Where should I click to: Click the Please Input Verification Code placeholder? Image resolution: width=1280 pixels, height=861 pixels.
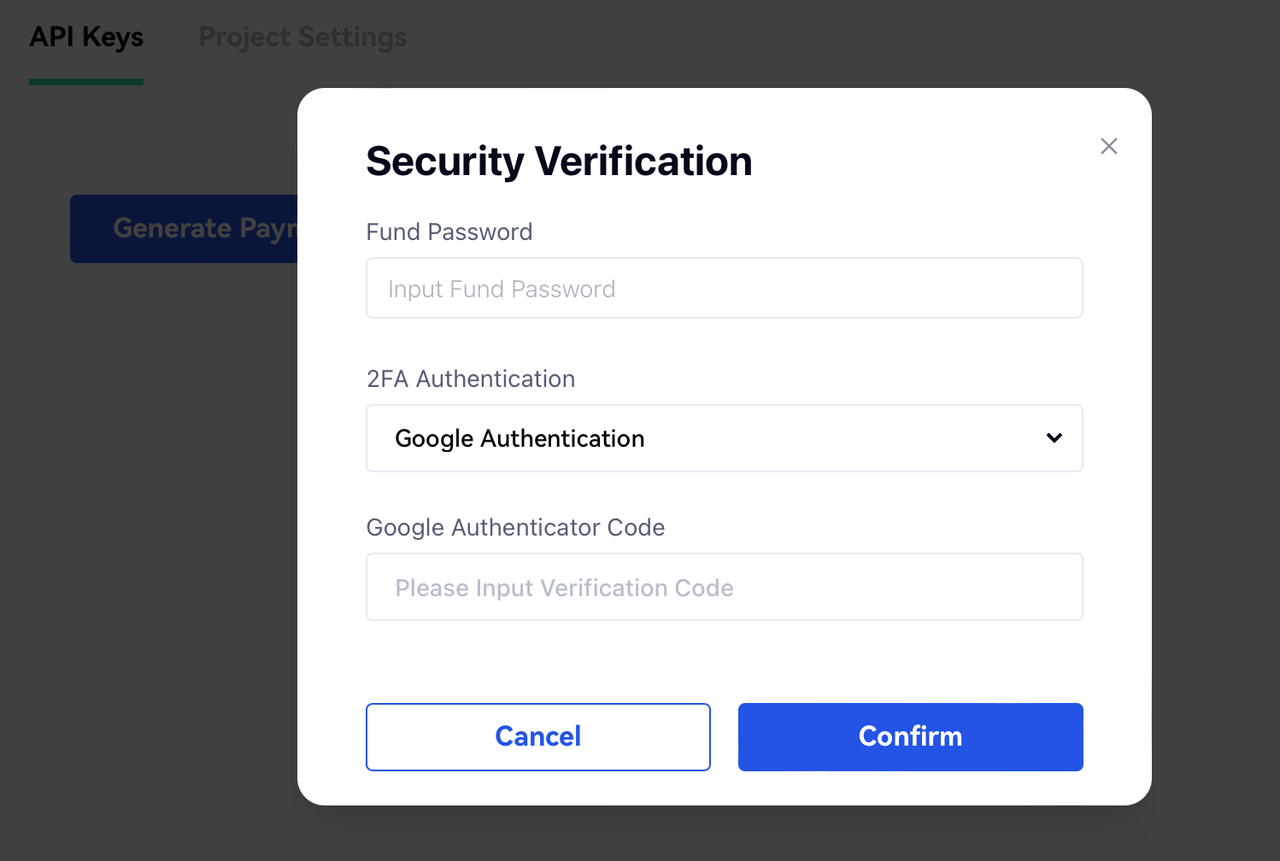[564, 588]
